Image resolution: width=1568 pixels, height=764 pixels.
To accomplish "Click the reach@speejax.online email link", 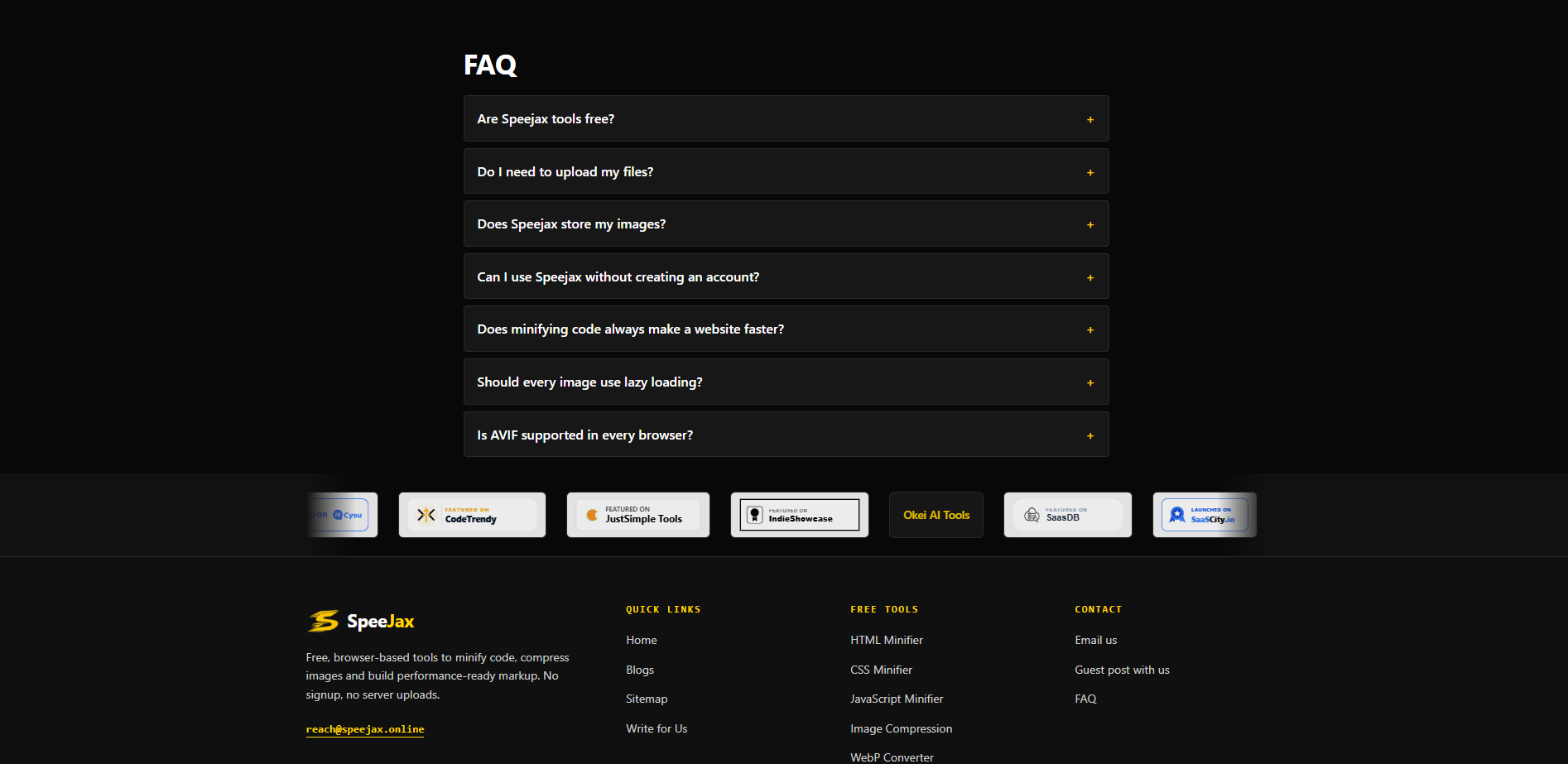I will 365,729.
